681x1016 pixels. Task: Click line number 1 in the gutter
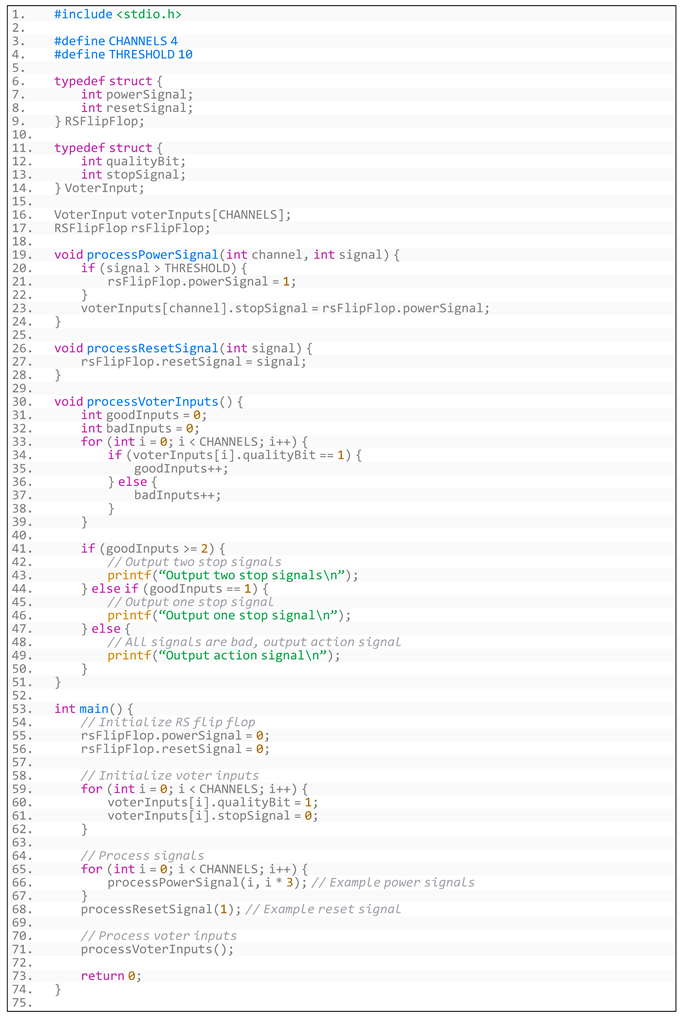click(x=20, y=14)
